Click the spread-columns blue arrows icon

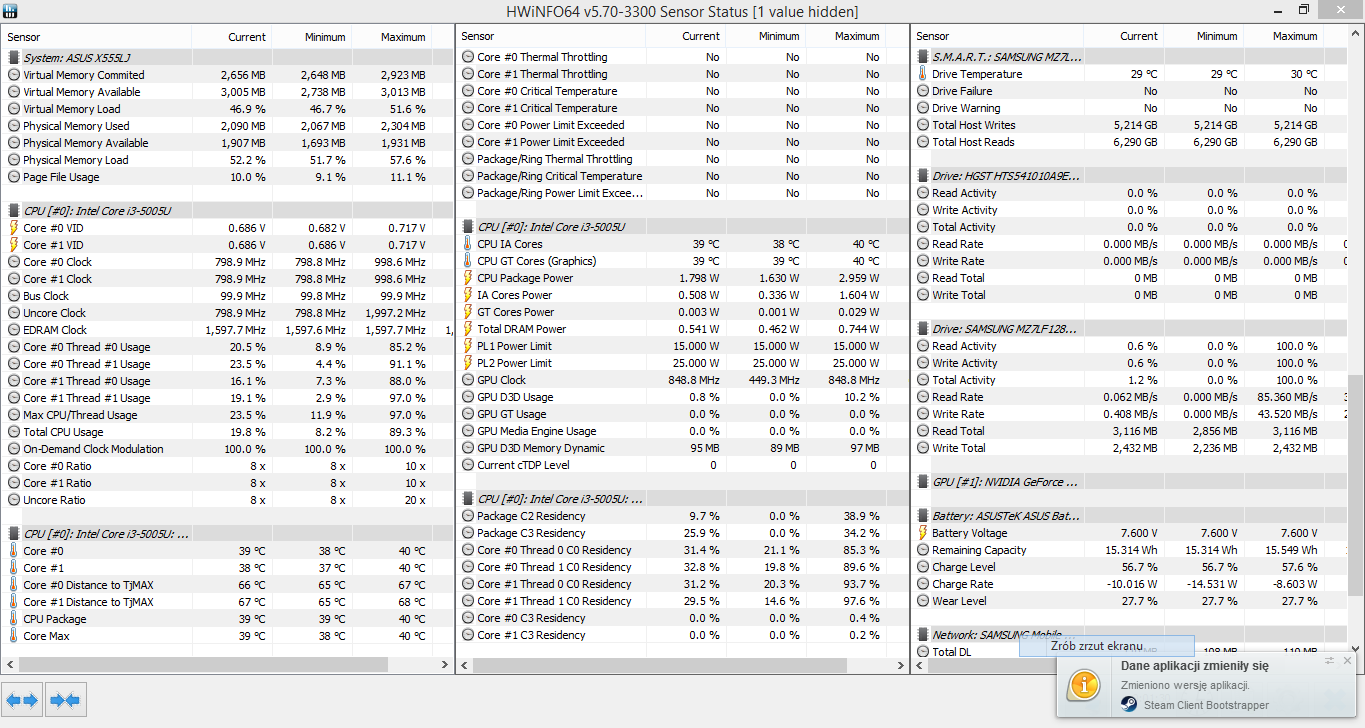pos(22,700)
